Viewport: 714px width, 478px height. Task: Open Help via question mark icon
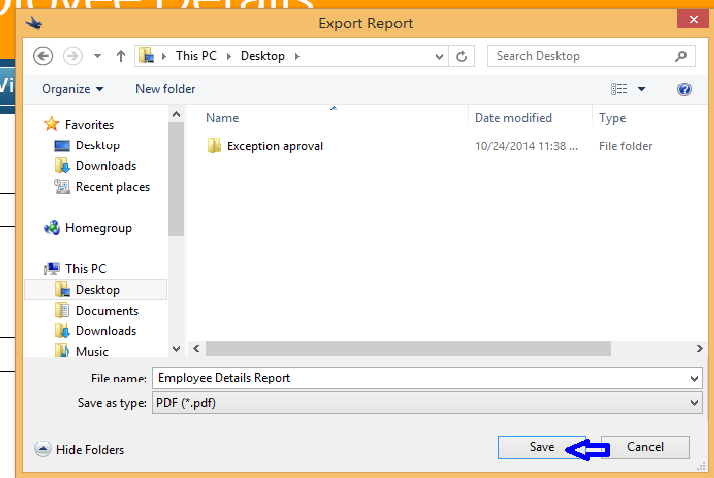[x=684, y=89]
